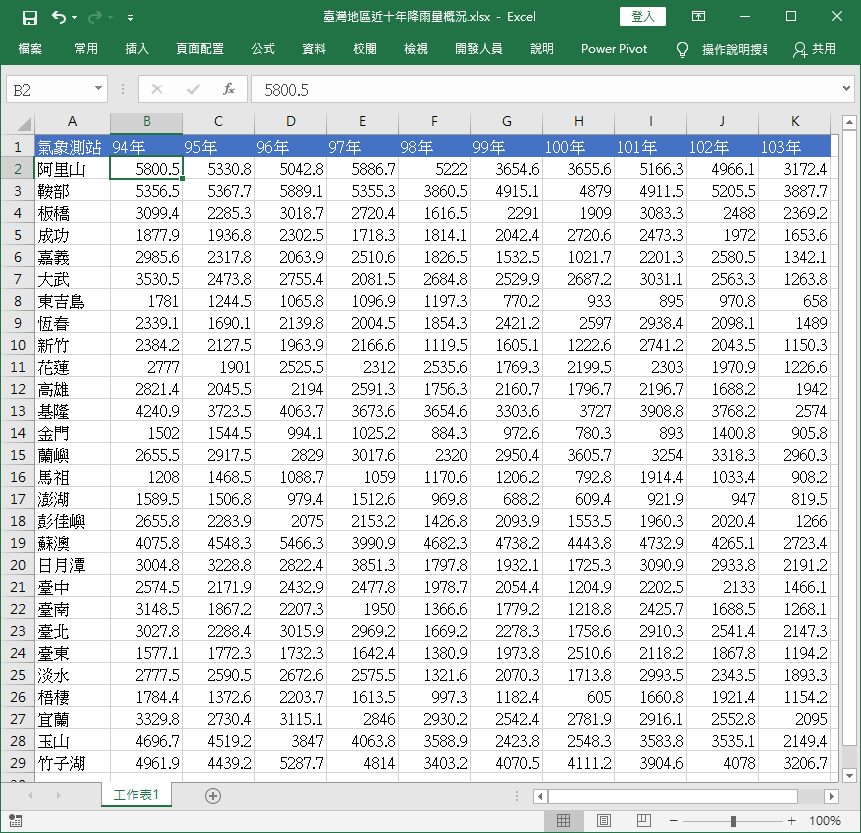The height and width of the screenshot is (833, 861).
Task: Click the Enter checkmark icon in formula bar
Action: tap(193, 89)
